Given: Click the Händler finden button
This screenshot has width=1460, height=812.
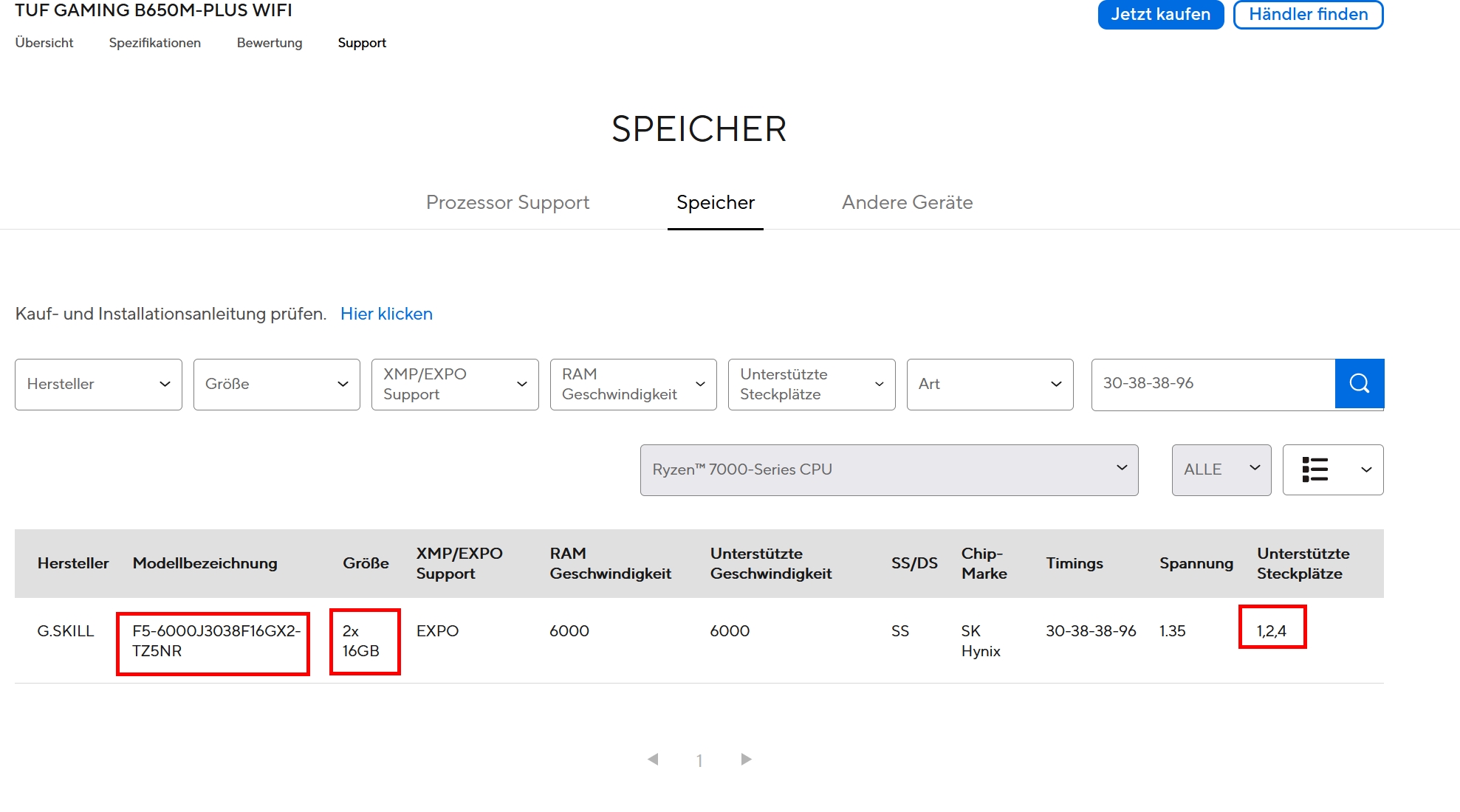Looking at the screenshot, I should [x=1308, y=14].
